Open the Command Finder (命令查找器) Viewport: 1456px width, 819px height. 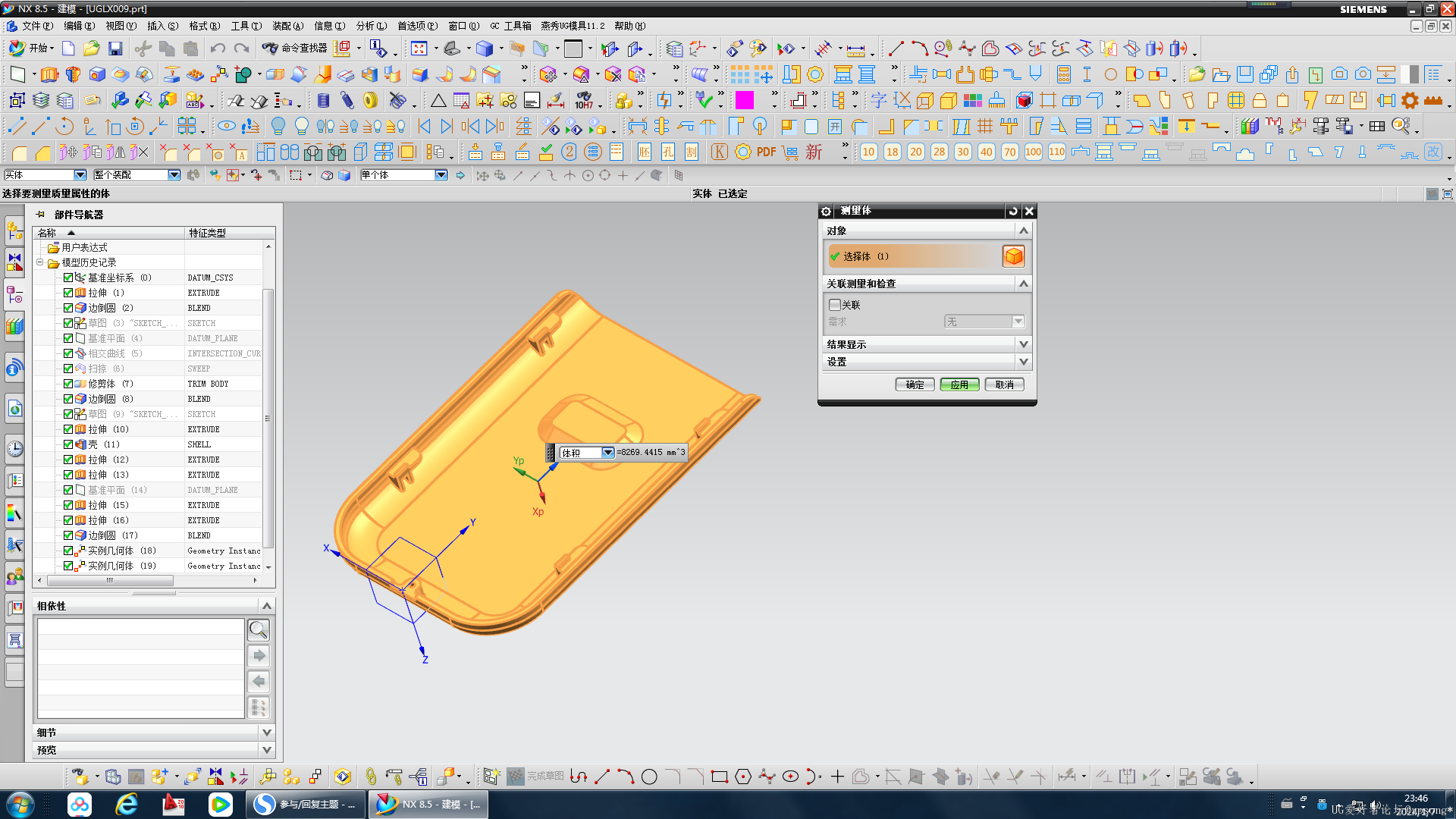click(295, 49)
